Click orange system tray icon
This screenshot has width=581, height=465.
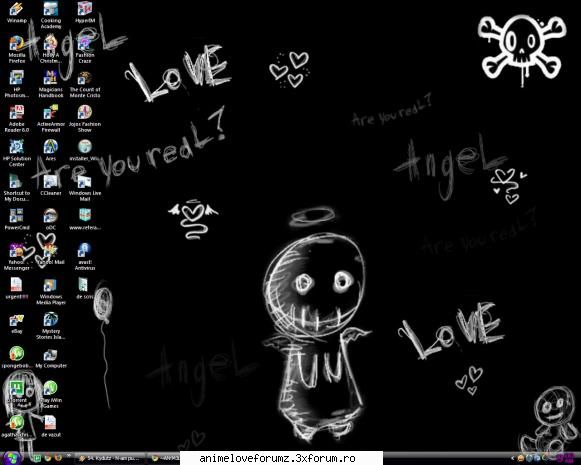[521, 459]
